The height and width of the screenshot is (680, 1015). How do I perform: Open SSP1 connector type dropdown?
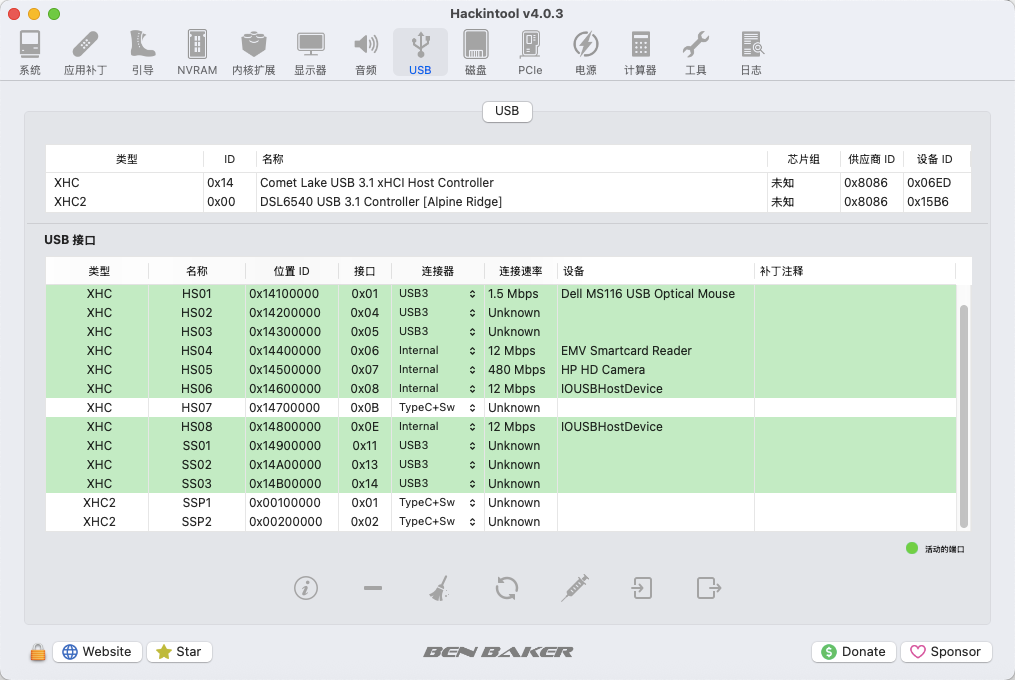437,503
